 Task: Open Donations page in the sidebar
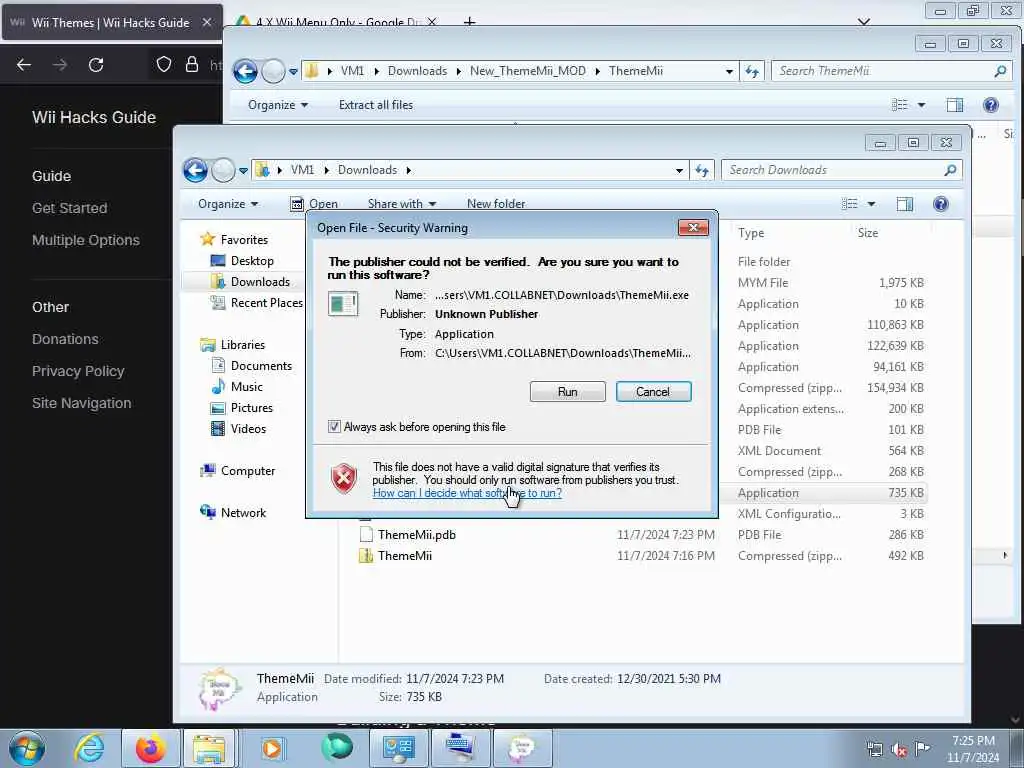(x=65, y=339)
